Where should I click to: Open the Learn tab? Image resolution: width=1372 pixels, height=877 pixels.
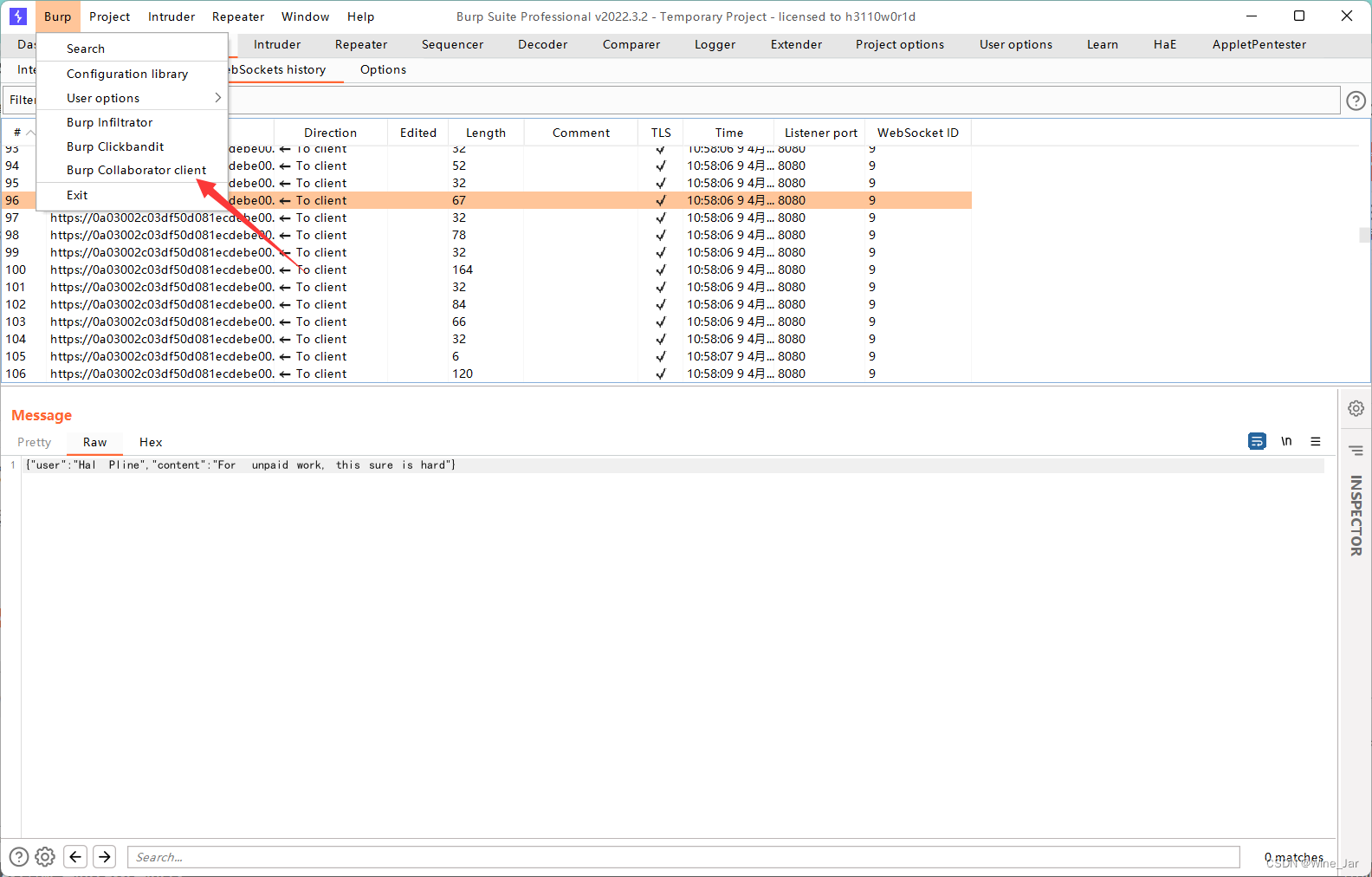(1103, 44)
